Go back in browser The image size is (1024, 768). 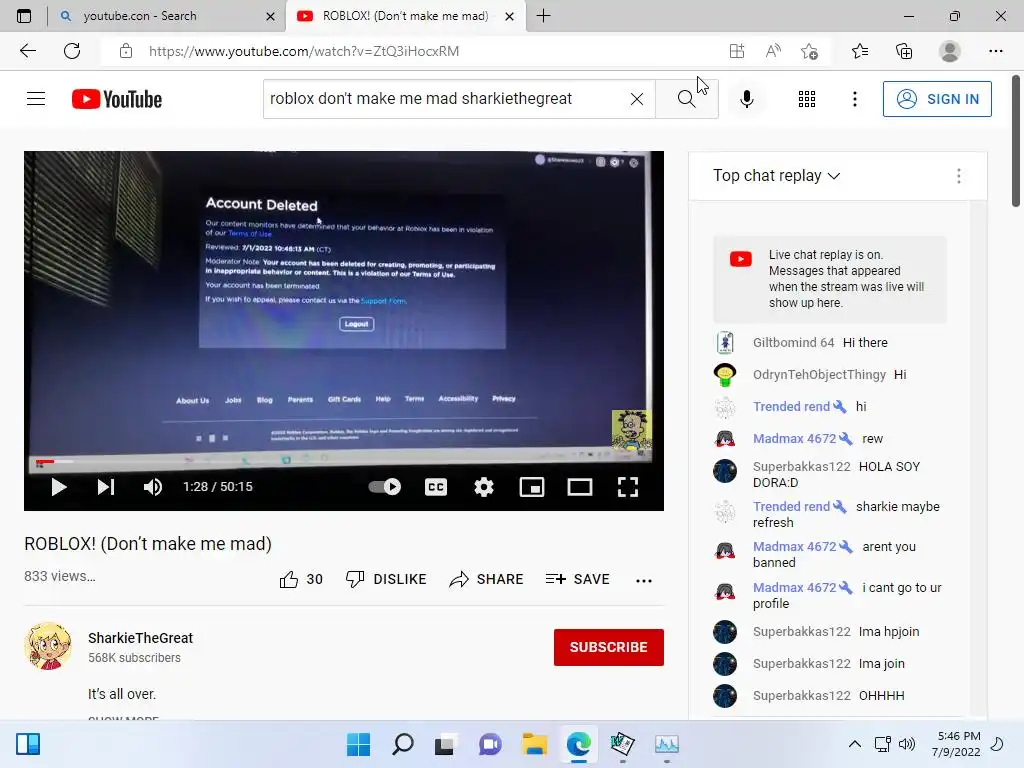pyautogui.click(x=28, y=51)
